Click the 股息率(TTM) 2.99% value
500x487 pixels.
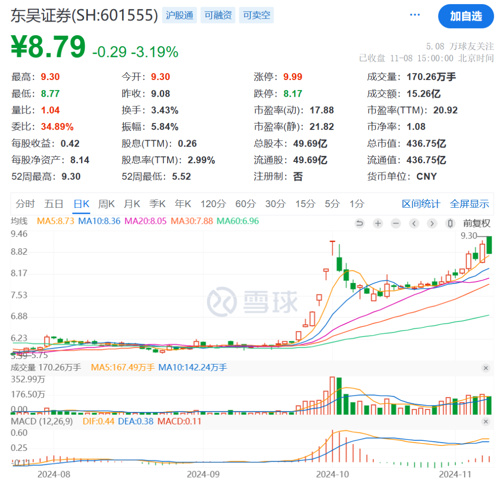201,160
